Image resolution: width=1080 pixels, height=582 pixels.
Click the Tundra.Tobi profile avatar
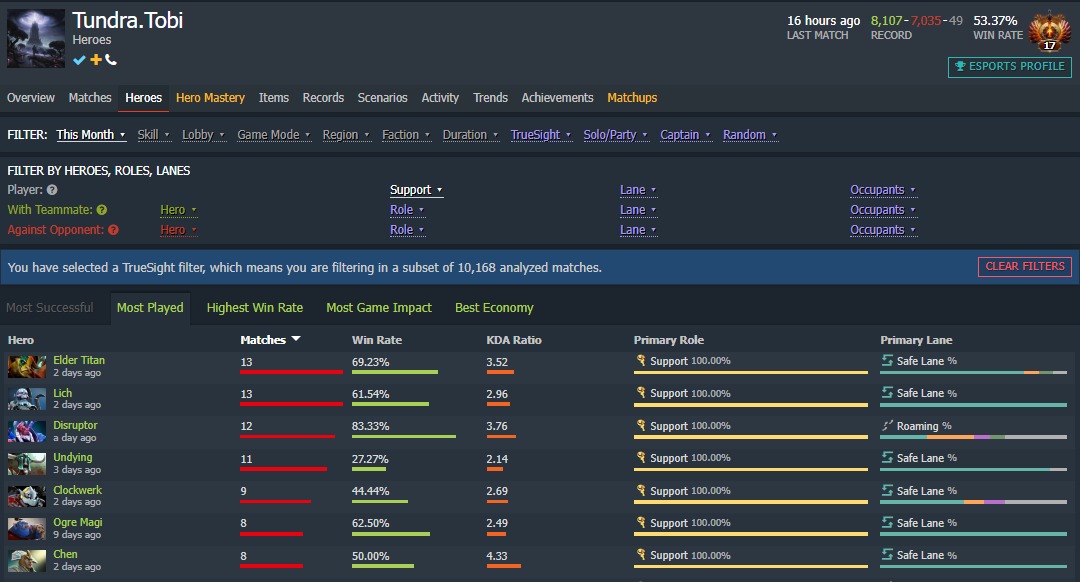36,39
